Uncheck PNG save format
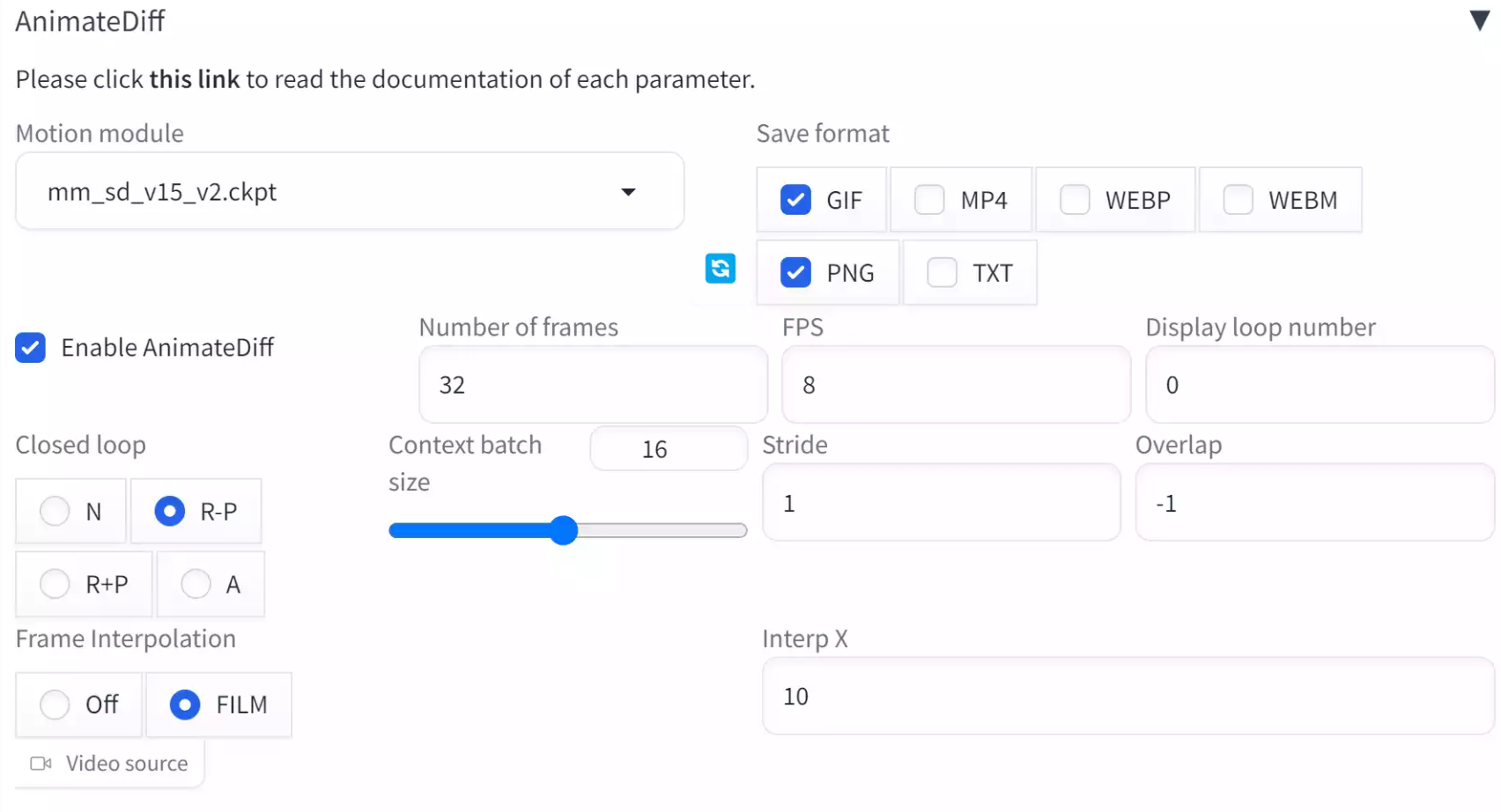This screenshot has width=1501, height=812. click(x=795, y=273)
